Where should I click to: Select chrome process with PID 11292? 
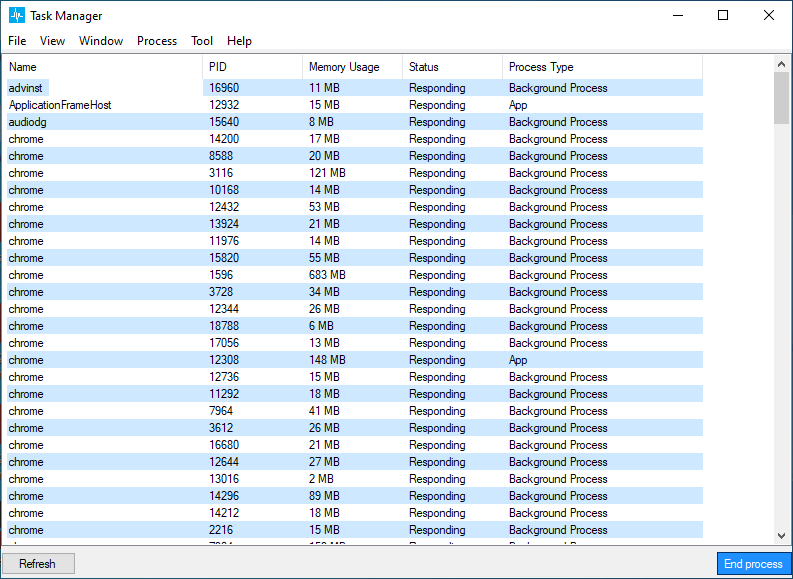[x=355, y=394]
